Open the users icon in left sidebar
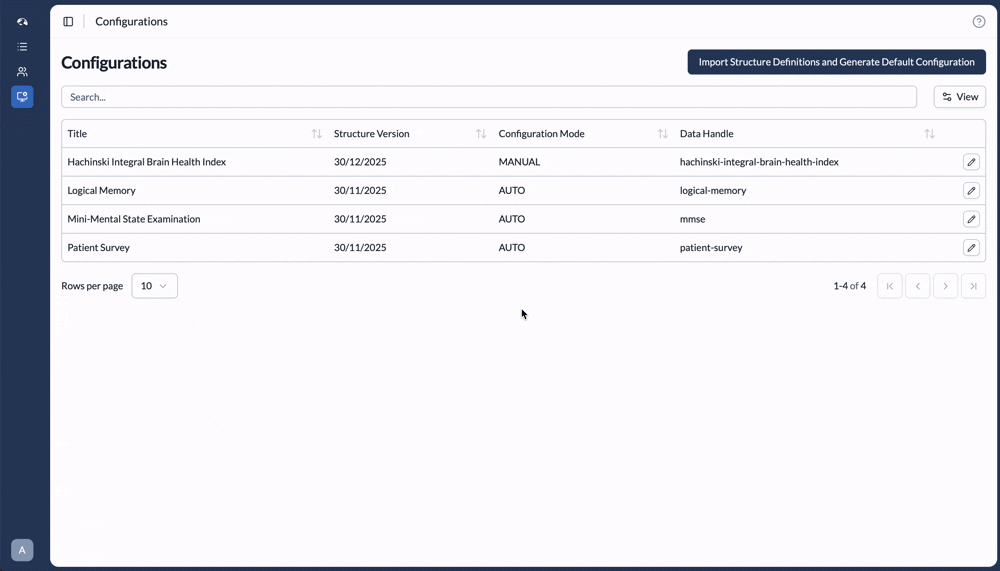Screen dimensions: 1000x571 [22, 71]
